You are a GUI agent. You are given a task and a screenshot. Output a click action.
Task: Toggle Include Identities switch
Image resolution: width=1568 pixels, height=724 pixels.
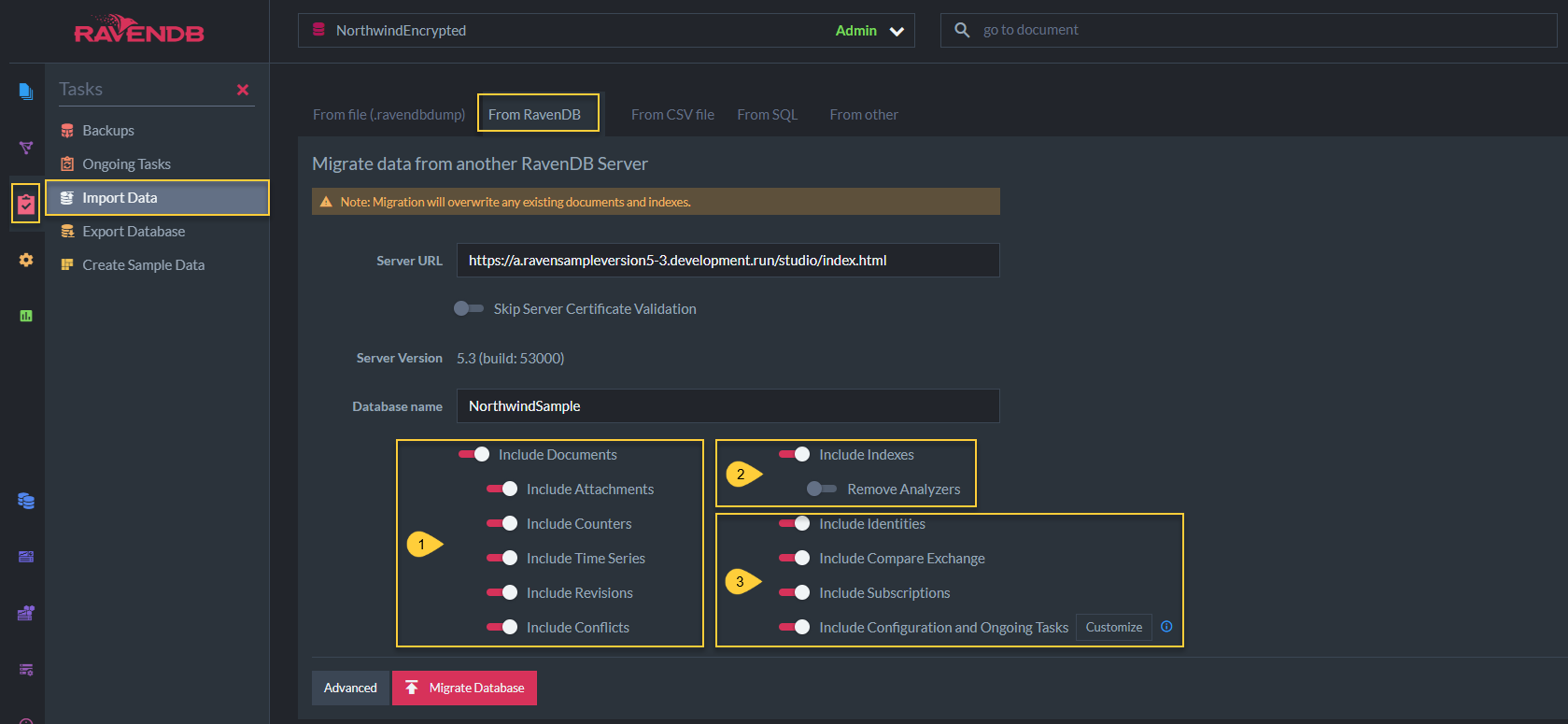pos(795,523)
